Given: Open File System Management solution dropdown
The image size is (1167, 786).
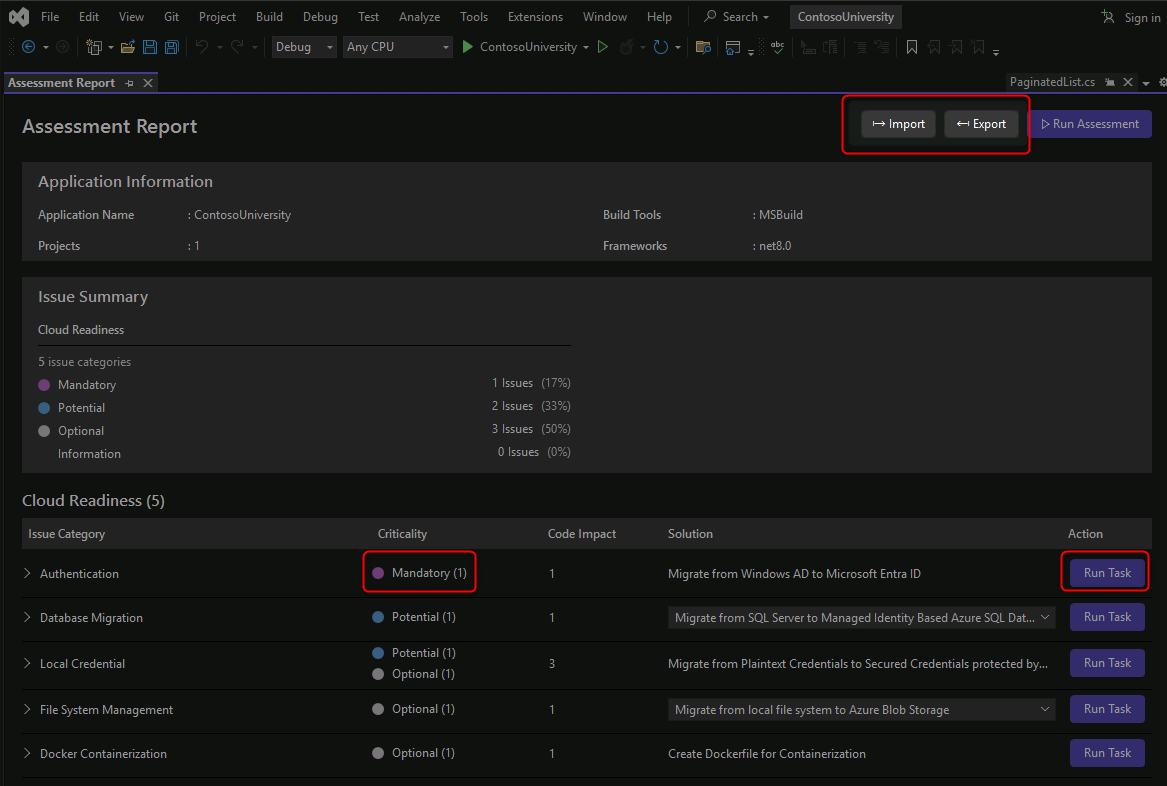Looking at the screenshot, I should [861, 709].
